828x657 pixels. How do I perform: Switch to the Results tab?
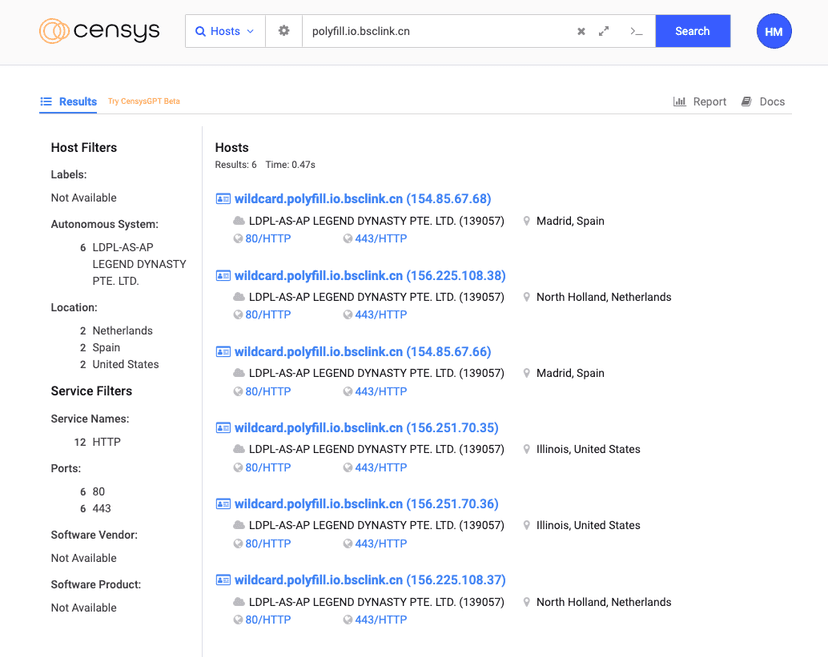(x=69, y=101)
